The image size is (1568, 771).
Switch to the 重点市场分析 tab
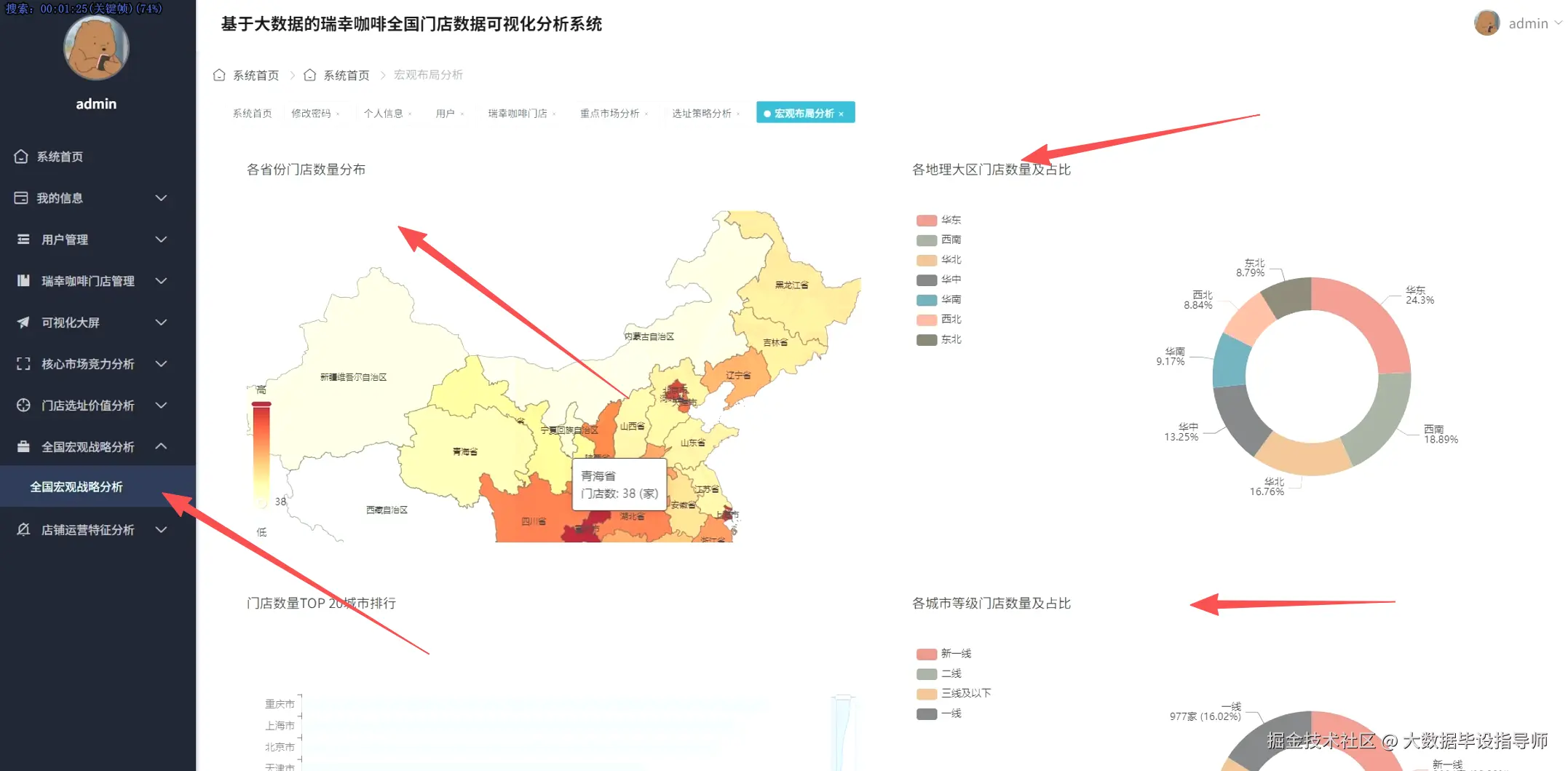tap(609, 114)
